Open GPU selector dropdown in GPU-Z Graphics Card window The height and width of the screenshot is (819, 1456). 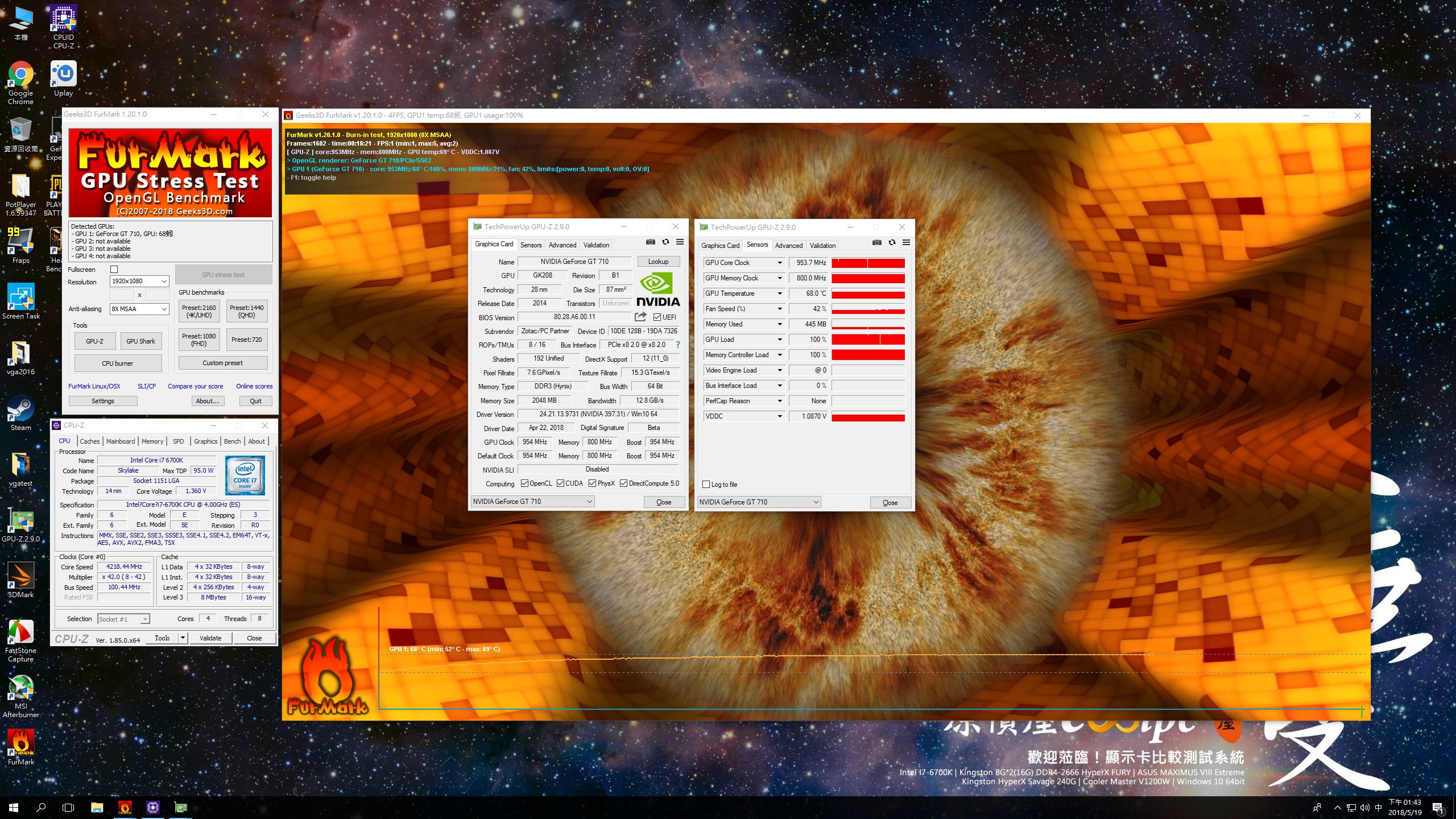tap(533, 502)
